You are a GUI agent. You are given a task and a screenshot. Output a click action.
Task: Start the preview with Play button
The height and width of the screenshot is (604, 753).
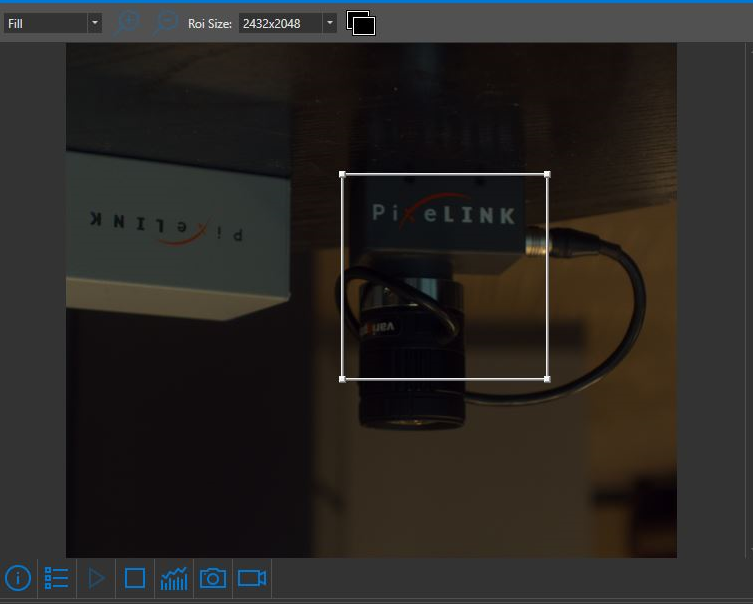point(97,578)
